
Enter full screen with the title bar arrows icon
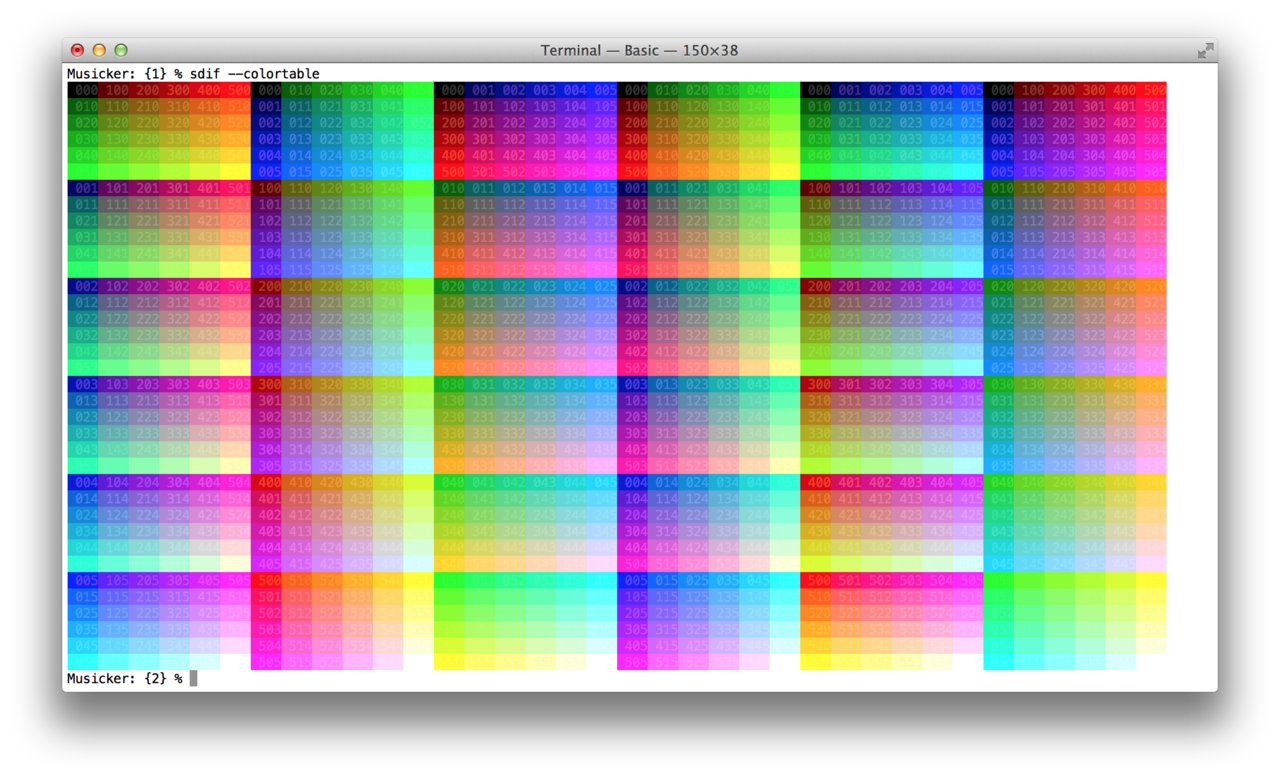coord(1205,50)
